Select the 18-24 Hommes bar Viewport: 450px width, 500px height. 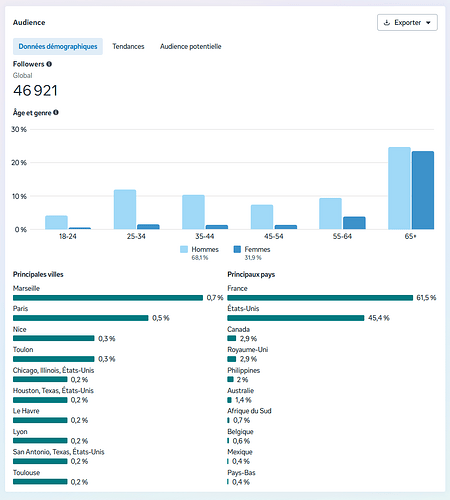point(56,223)
